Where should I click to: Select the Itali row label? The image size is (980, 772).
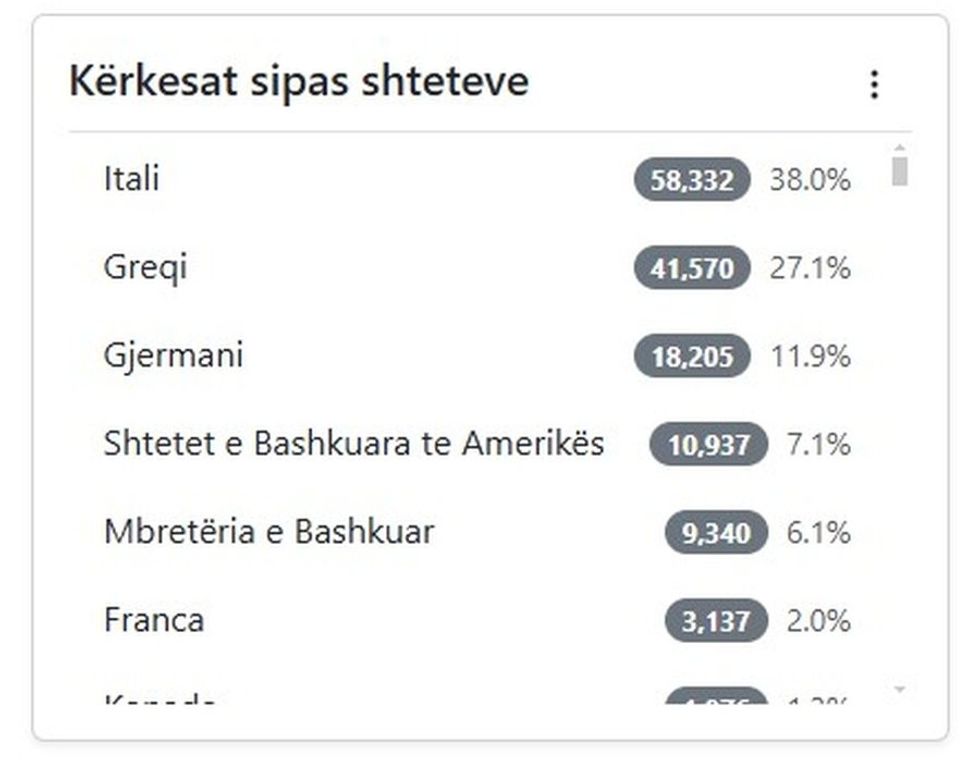pyautogui.click(x=131, y=179)
